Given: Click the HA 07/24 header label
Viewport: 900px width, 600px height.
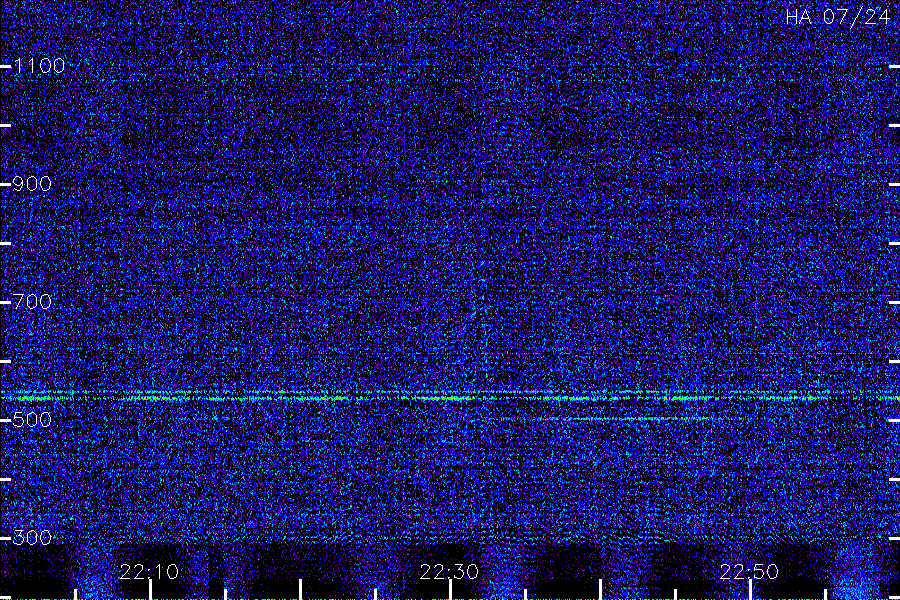Looking at the screenshot, I should (837, 17).
